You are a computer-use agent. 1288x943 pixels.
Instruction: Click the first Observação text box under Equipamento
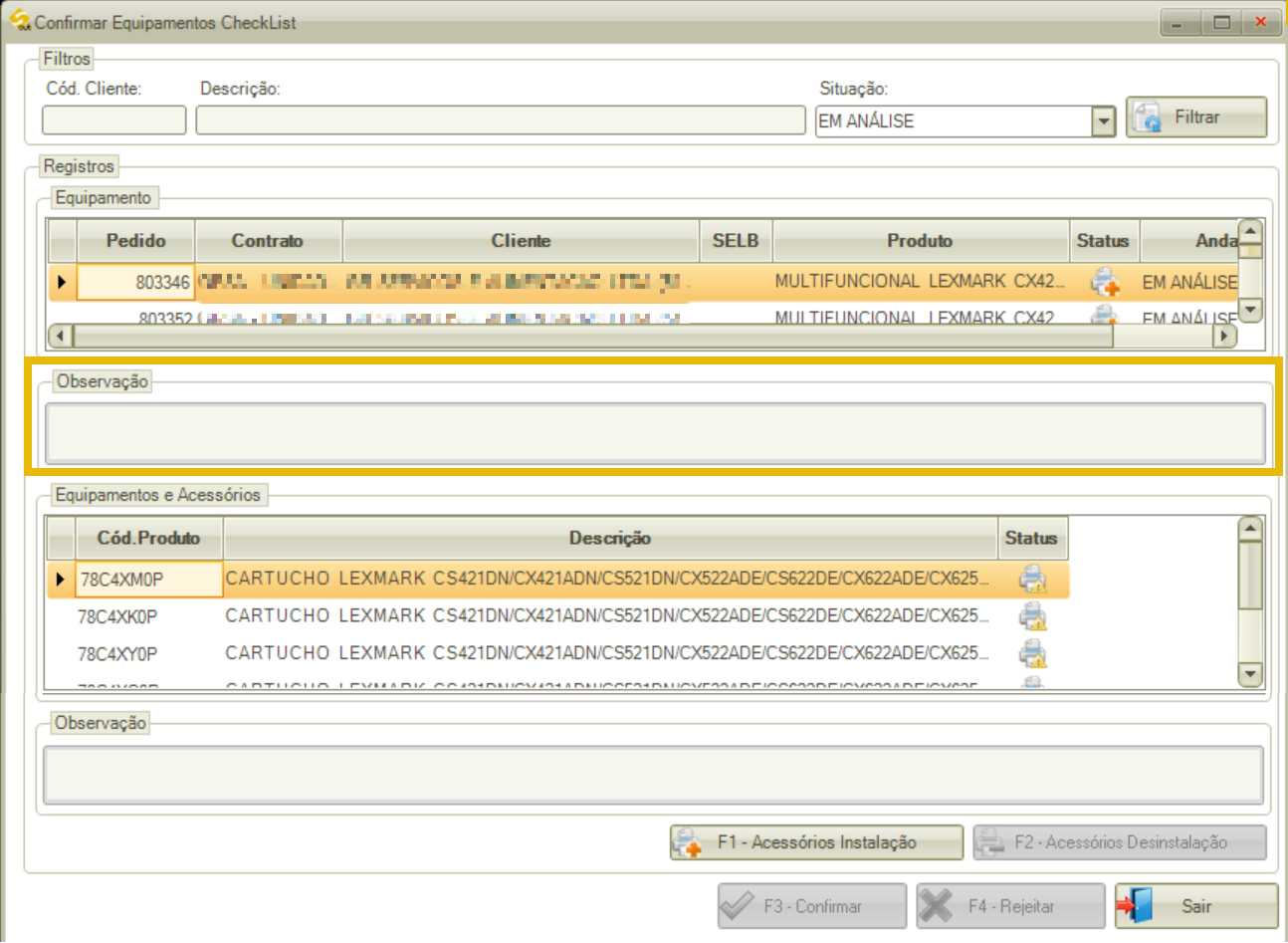[x=655, y=433]
